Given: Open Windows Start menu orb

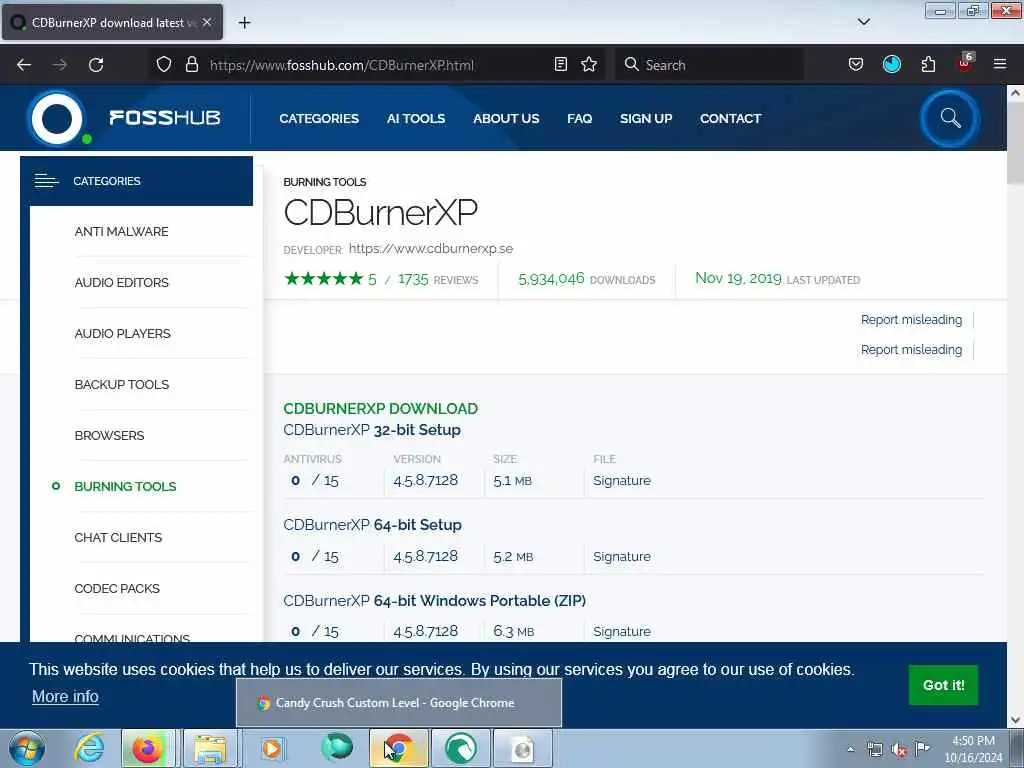Looking at the screenshot, I should coord(27,748).
